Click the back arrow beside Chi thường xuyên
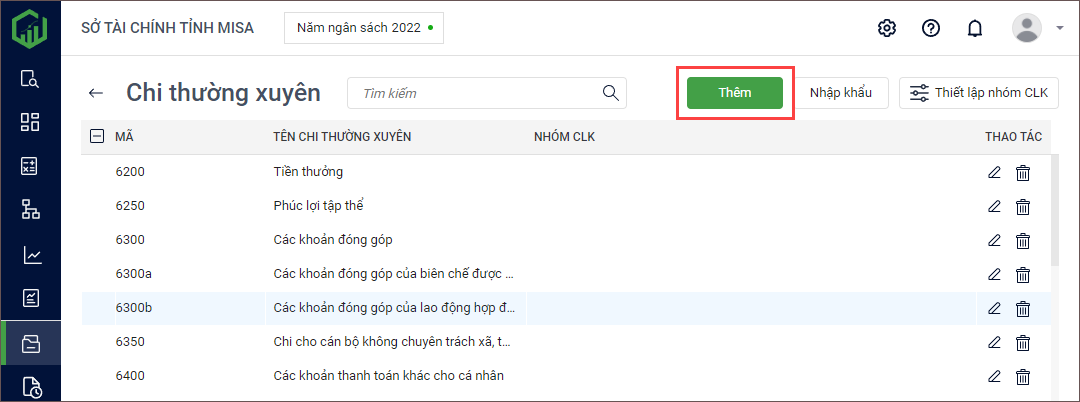 click(96, 93)
